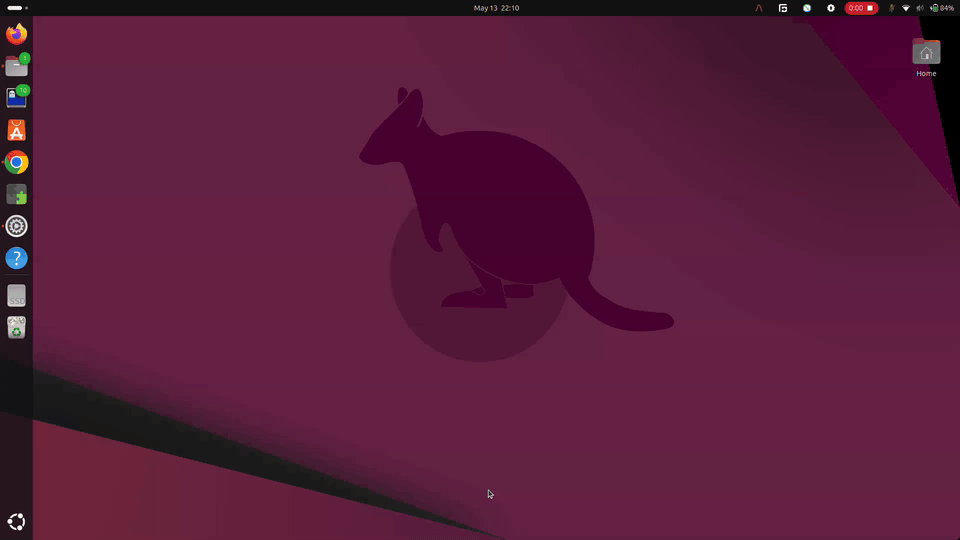Open the SSD drive in dock
Image resolution: width=960 pixels, height=540 pixels.
[17, 296]
